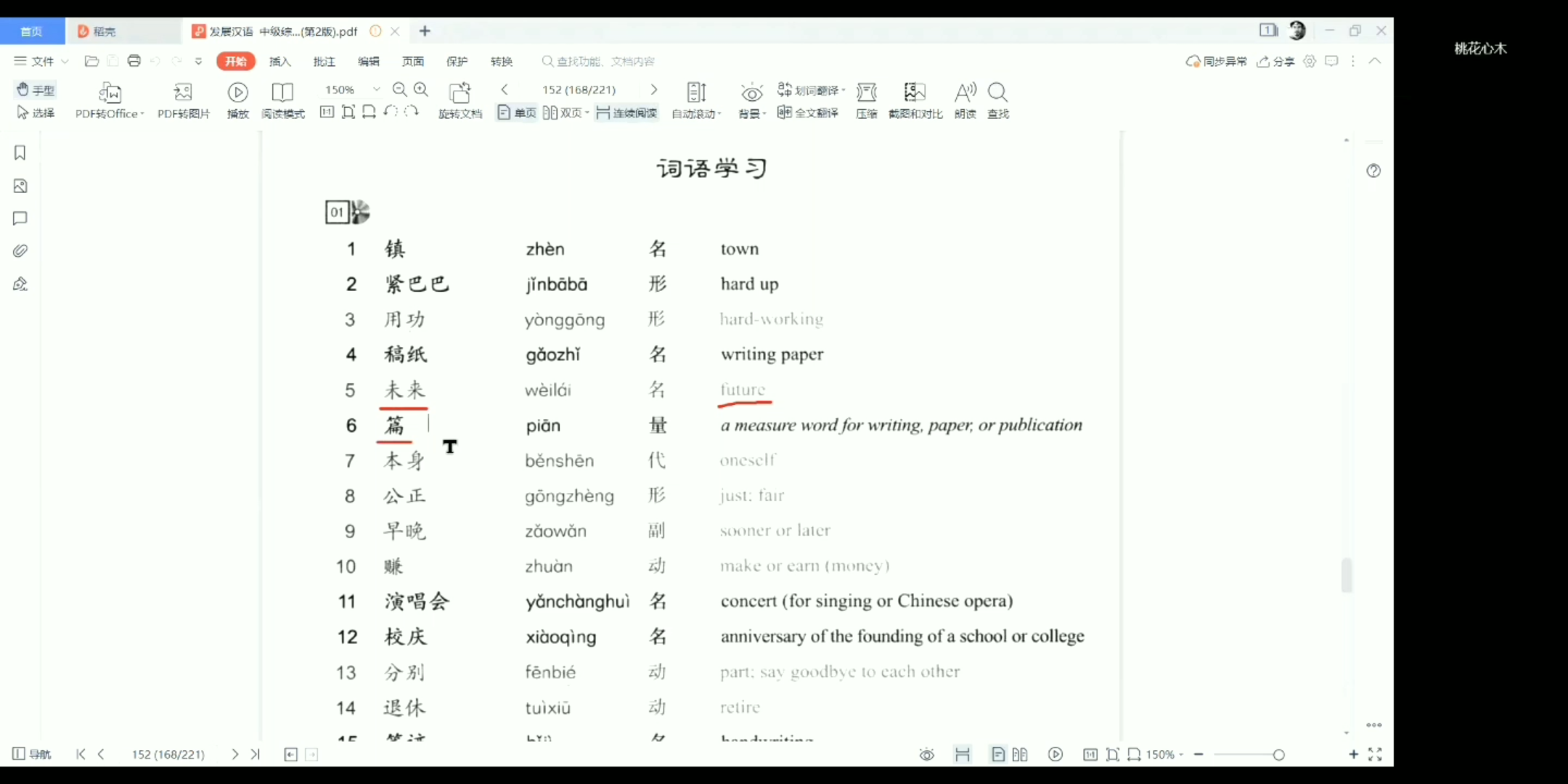Click the 分享 share button
The image size is (1568, 784).
(x=1276, y=62)
